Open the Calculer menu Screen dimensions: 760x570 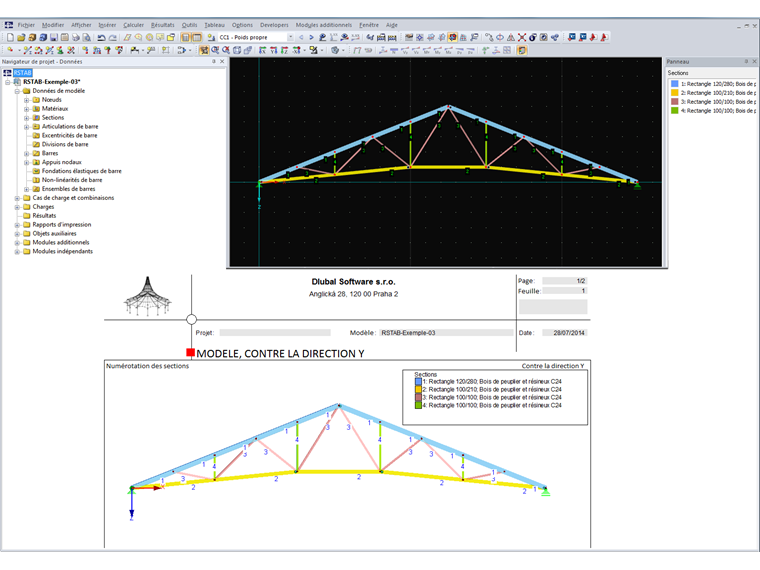[x=133, y=25]
